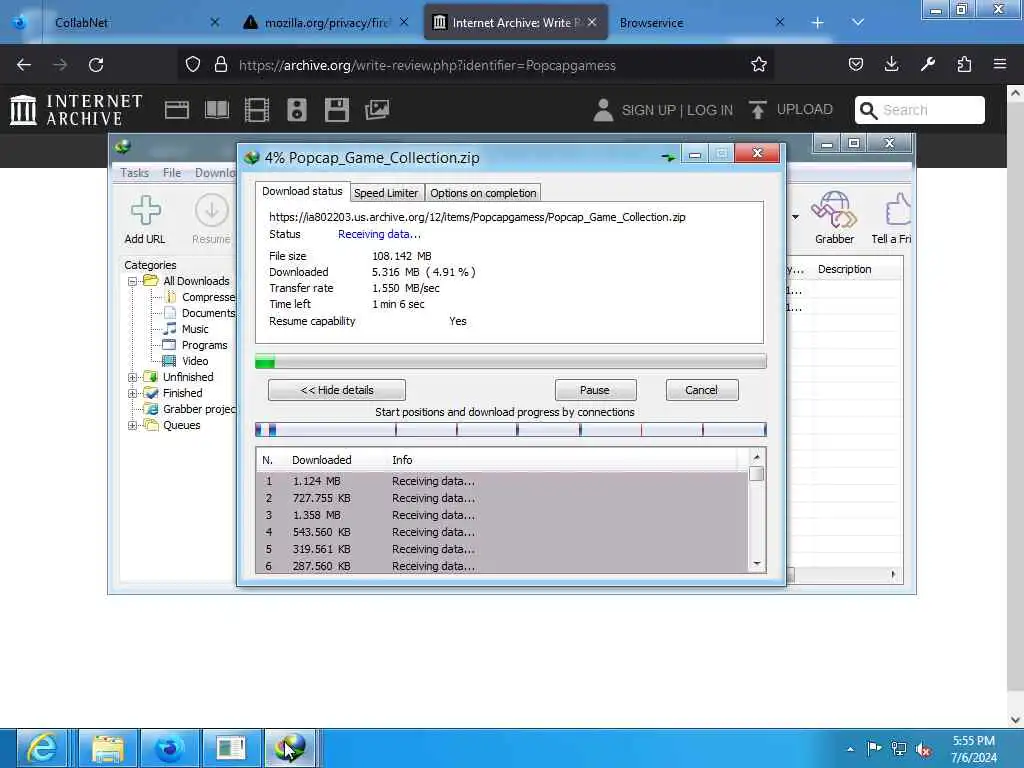Select the Video category
Viewport: 1024px width, 768px height.
195,361
